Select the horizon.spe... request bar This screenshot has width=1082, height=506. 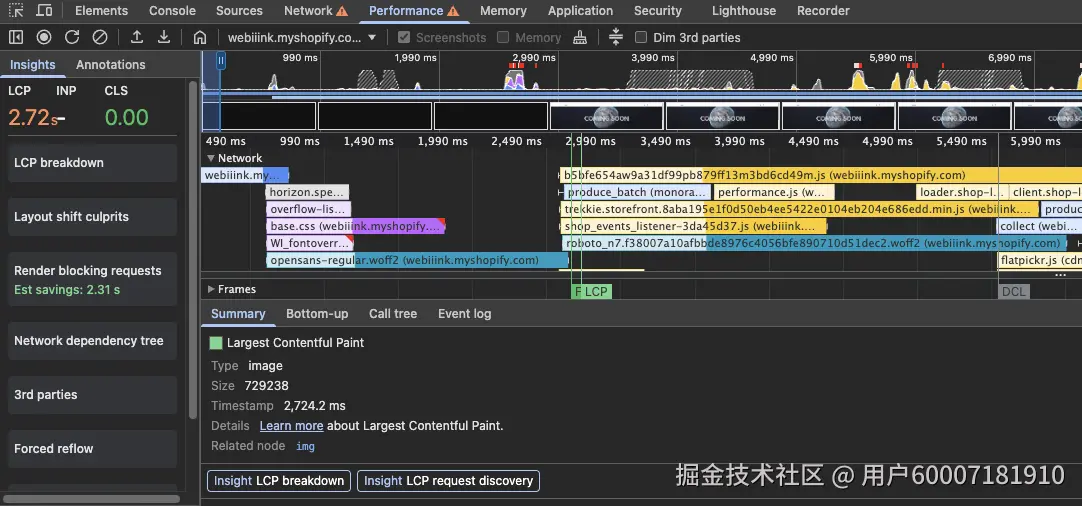pos(308,192)
